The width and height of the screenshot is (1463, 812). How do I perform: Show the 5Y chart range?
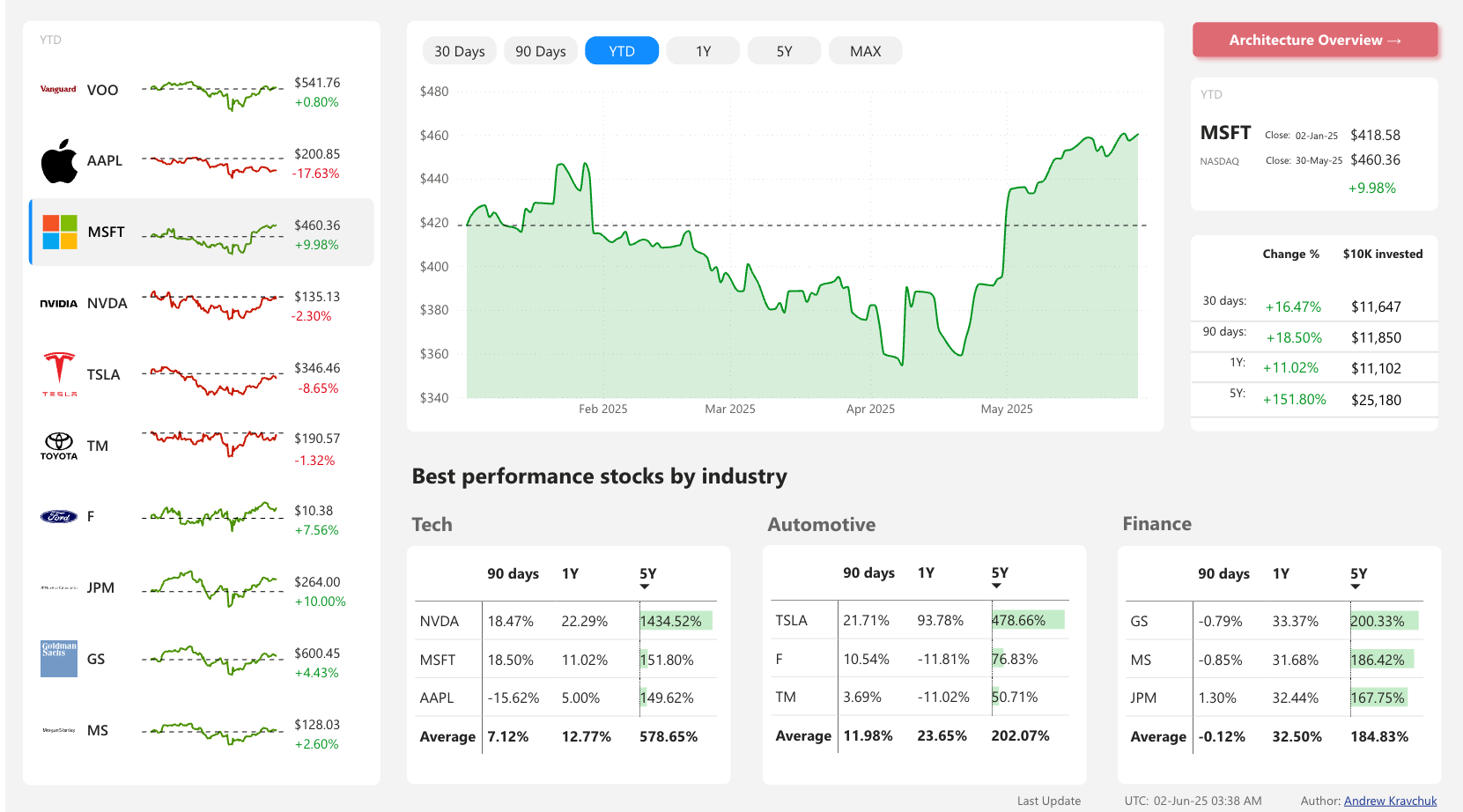coord(784,51)
